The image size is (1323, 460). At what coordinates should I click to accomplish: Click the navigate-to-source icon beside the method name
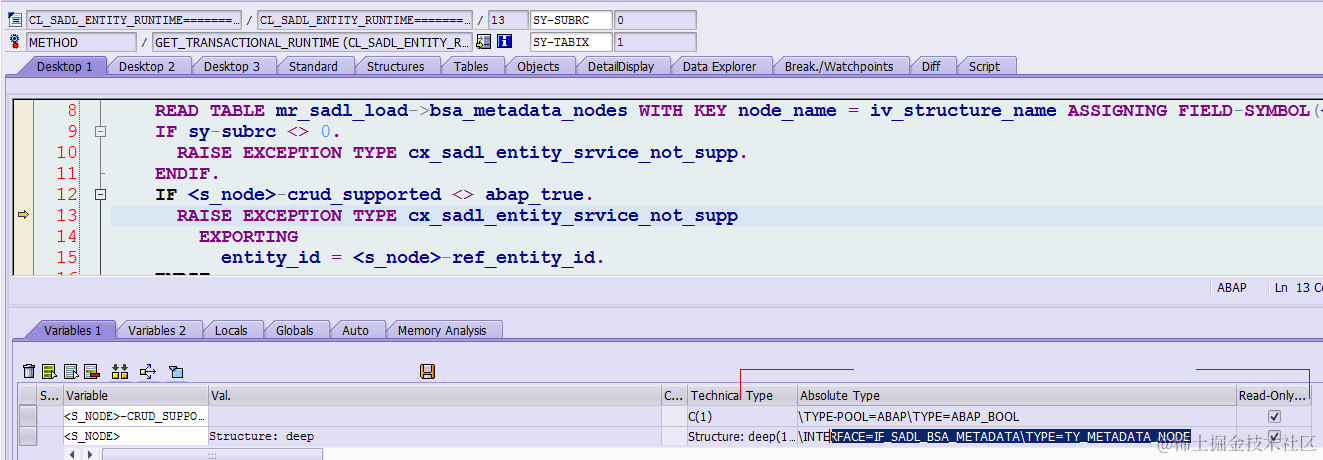484,42
